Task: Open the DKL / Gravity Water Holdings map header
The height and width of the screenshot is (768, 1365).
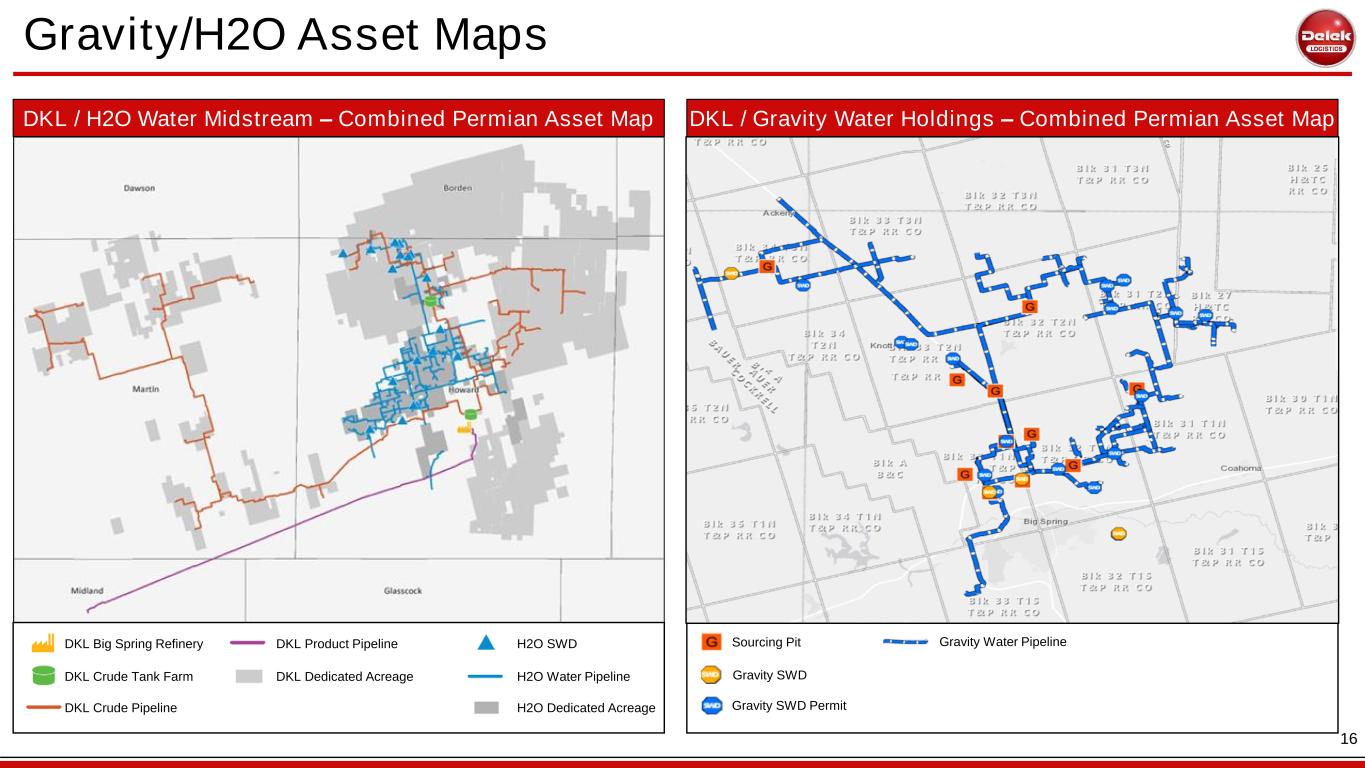Action: click(x=1012, y=119)
